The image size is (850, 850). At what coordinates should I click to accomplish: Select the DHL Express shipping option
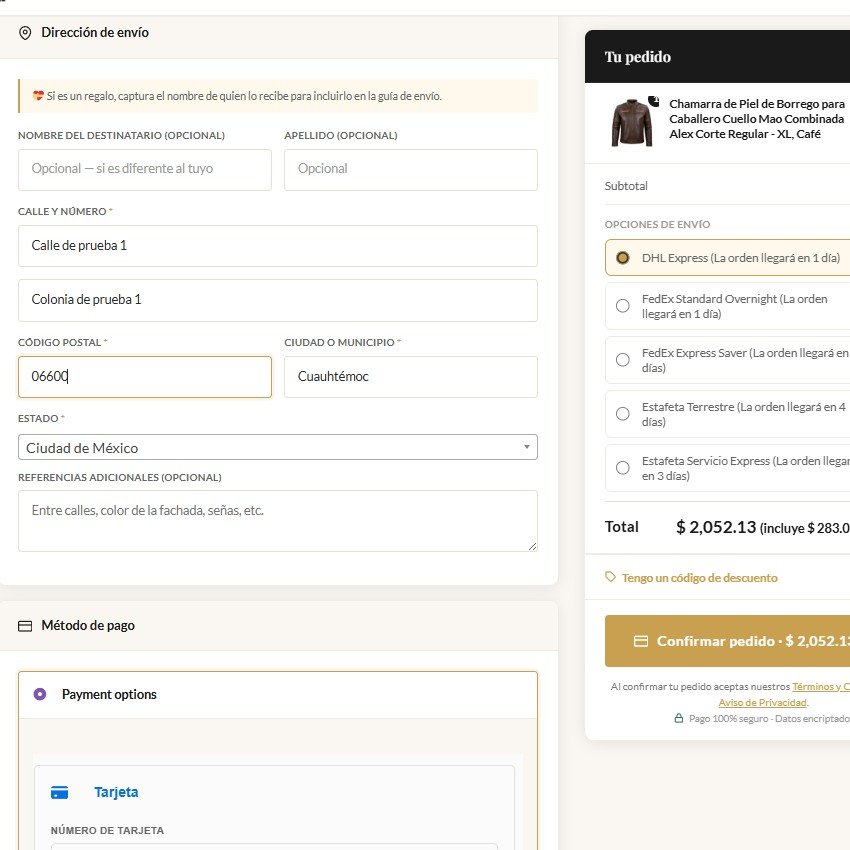click(623, 257)
